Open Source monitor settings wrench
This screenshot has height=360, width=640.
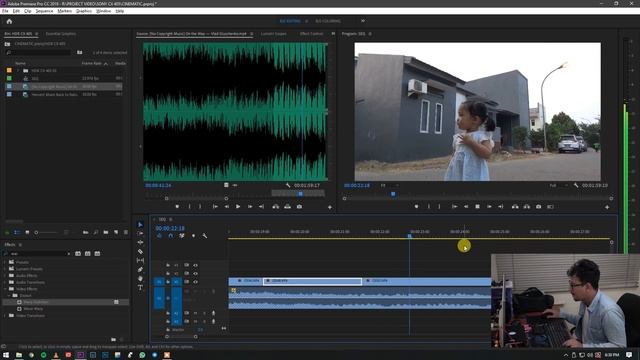[288, 185]
